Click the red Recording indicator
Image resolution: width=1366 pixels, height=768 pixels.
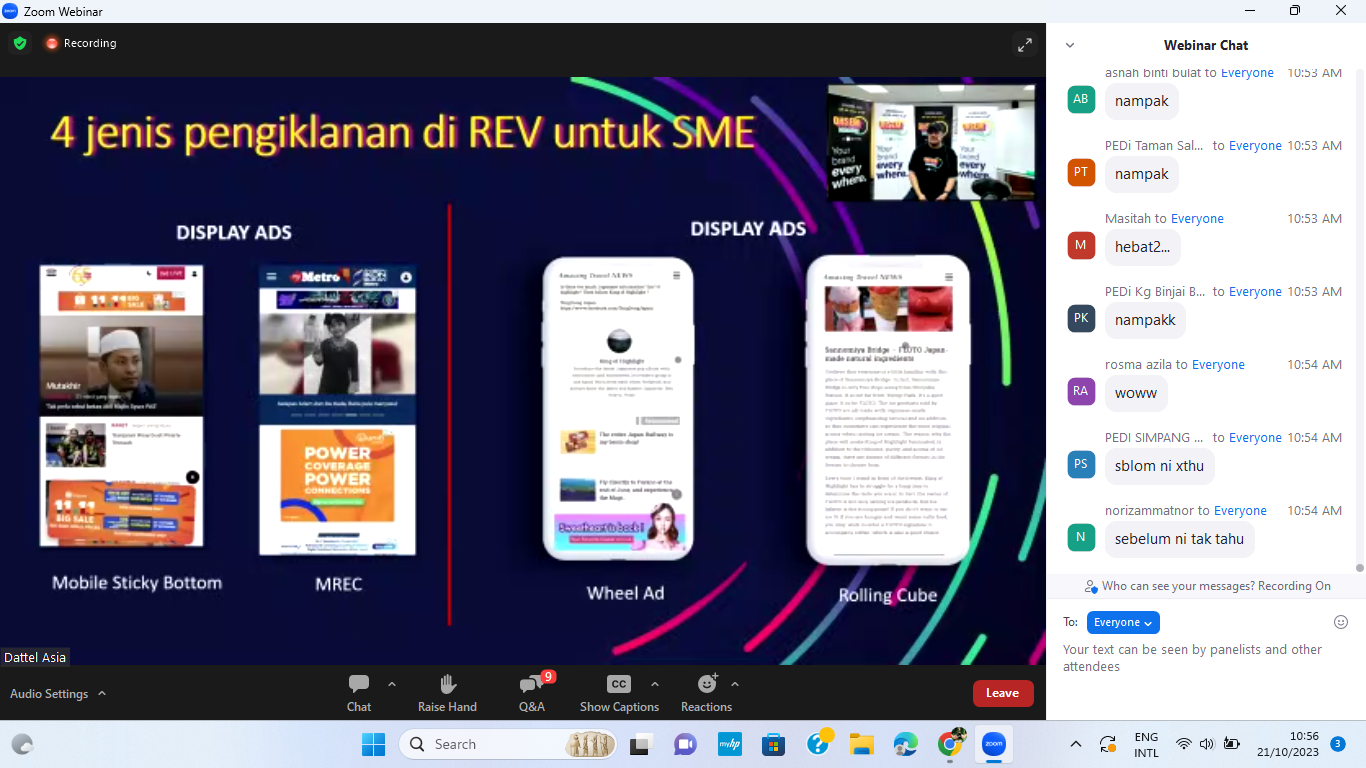point(81,43)
